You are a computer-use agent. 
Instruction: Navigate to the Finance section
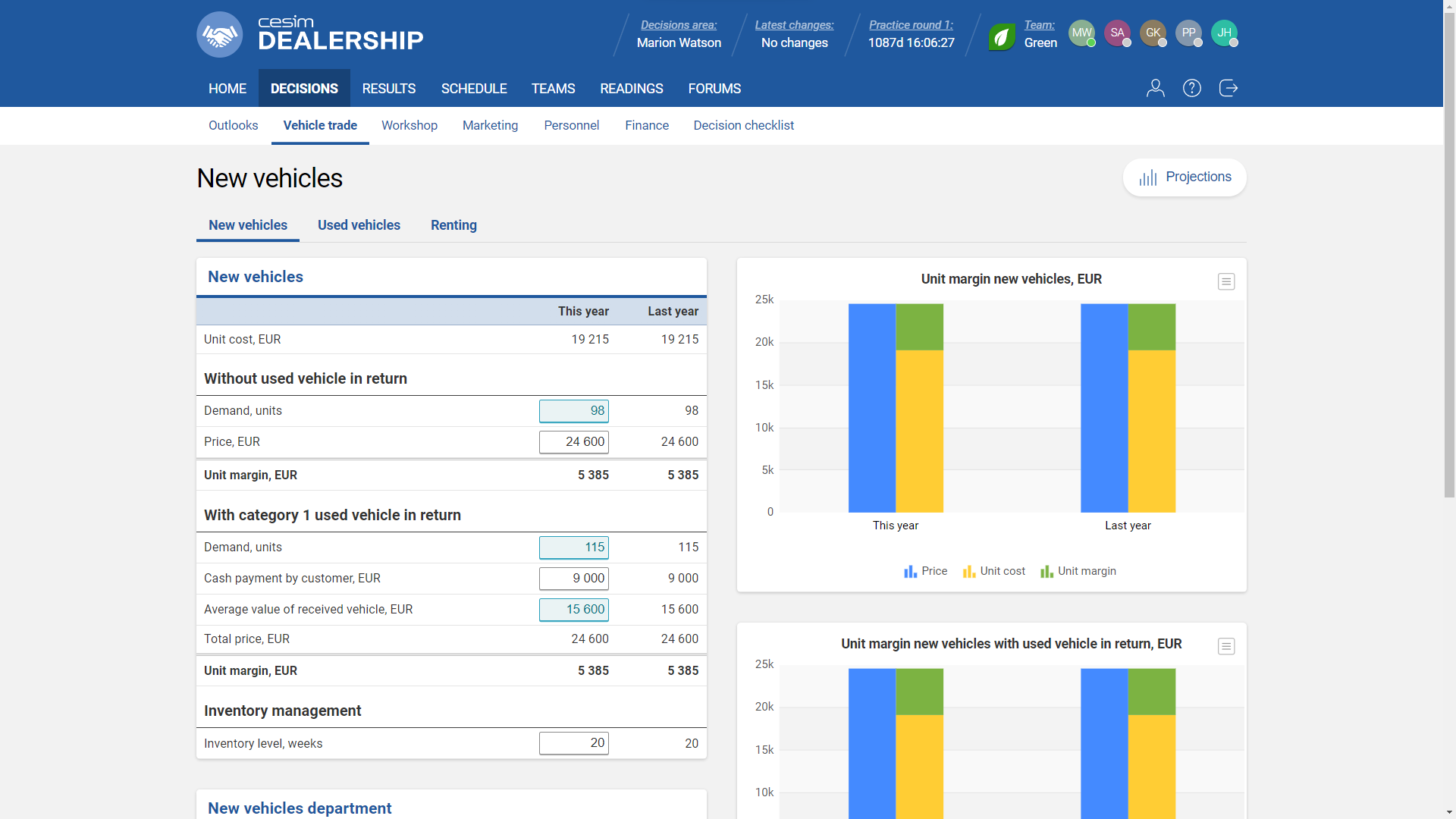(x=646, y=125)
